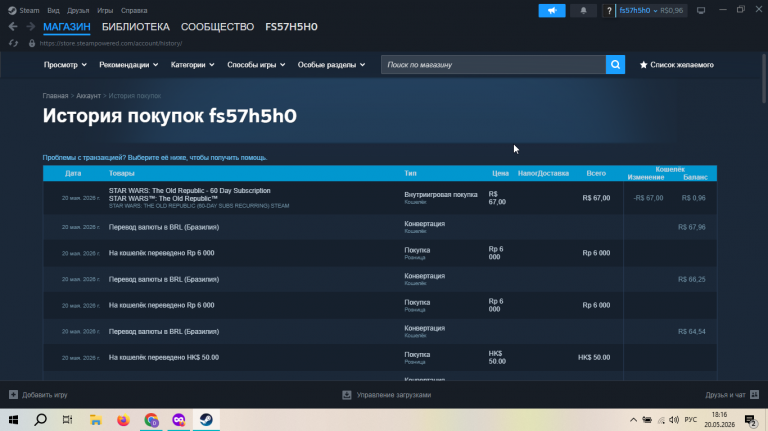This screenshot has width=768, height=431.
Task: Focus the Поиск по магазину search field
Action: click(493, 65)
